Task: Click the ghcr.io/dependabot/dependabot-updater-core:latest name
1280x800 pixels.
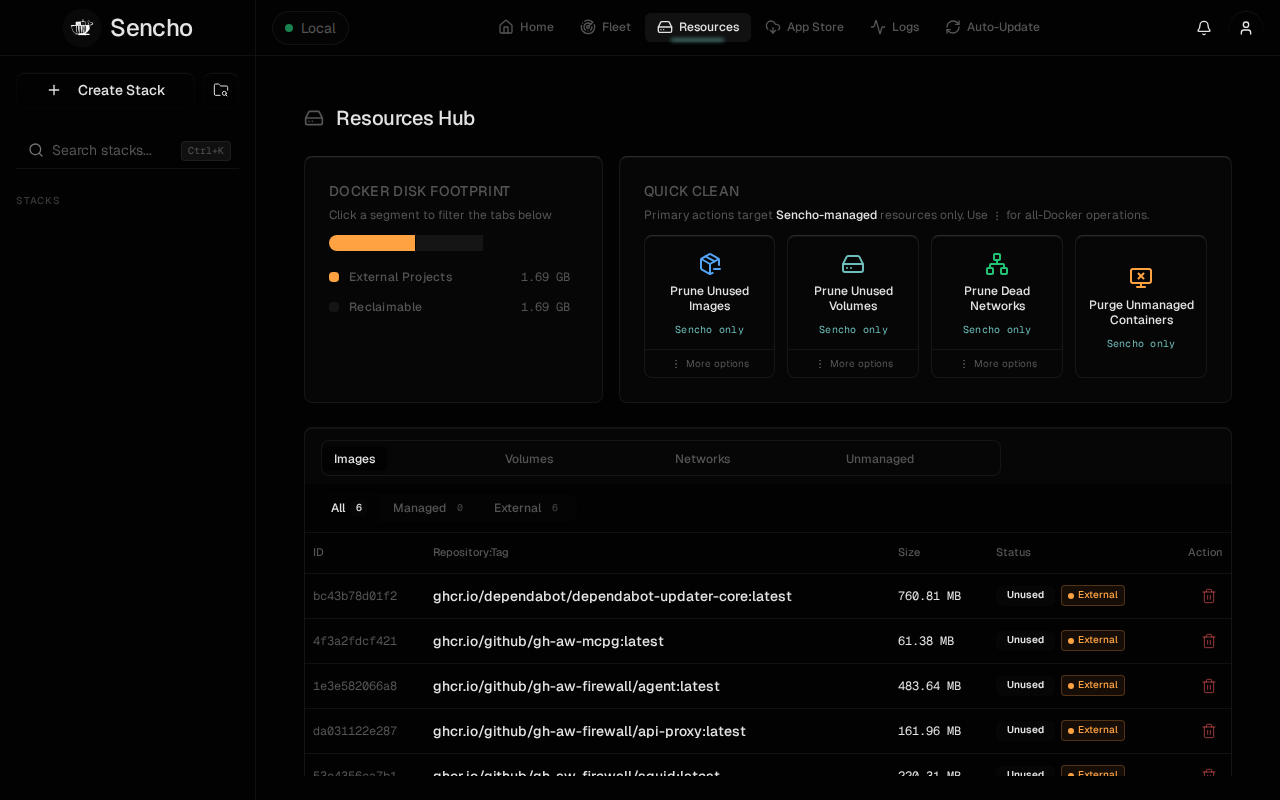Action: click(612, 596)
